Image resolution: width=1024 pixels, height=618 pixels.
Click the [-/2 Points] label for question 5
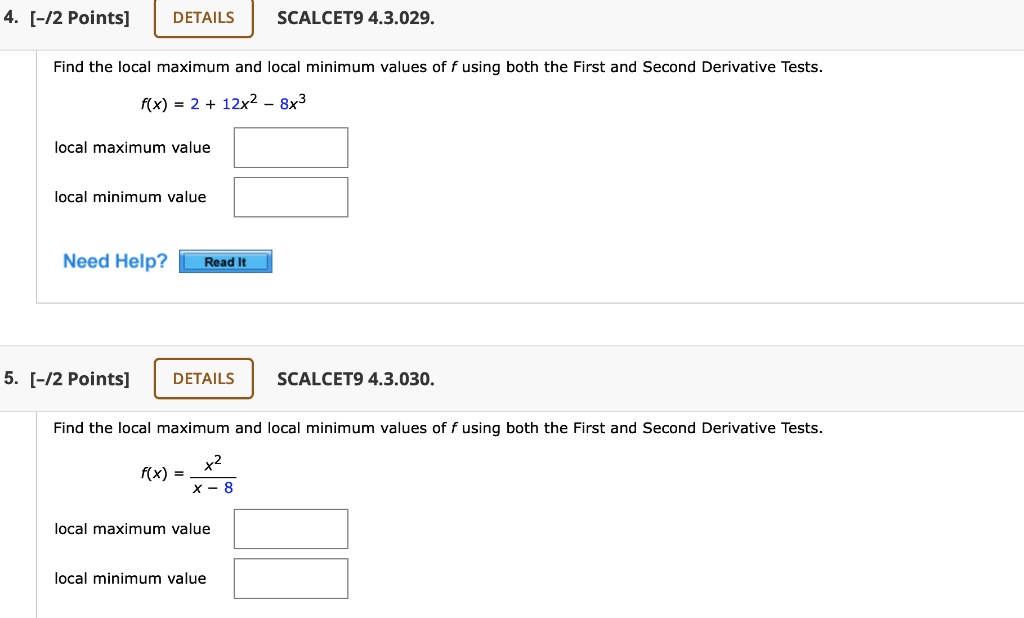point(78,378)
